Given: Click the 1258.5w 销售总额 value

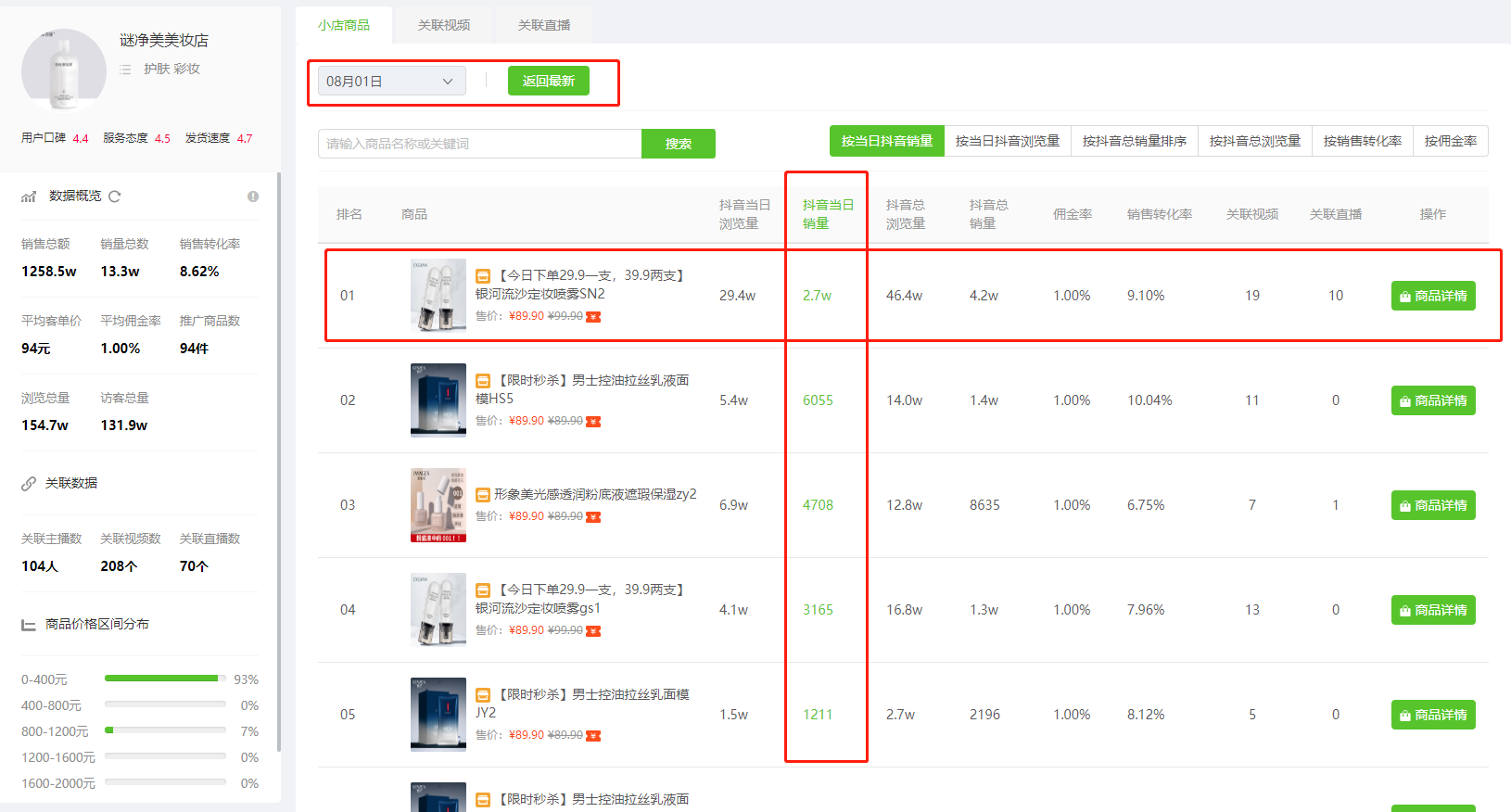Looking at the screenshot, I should pos(49,272).
